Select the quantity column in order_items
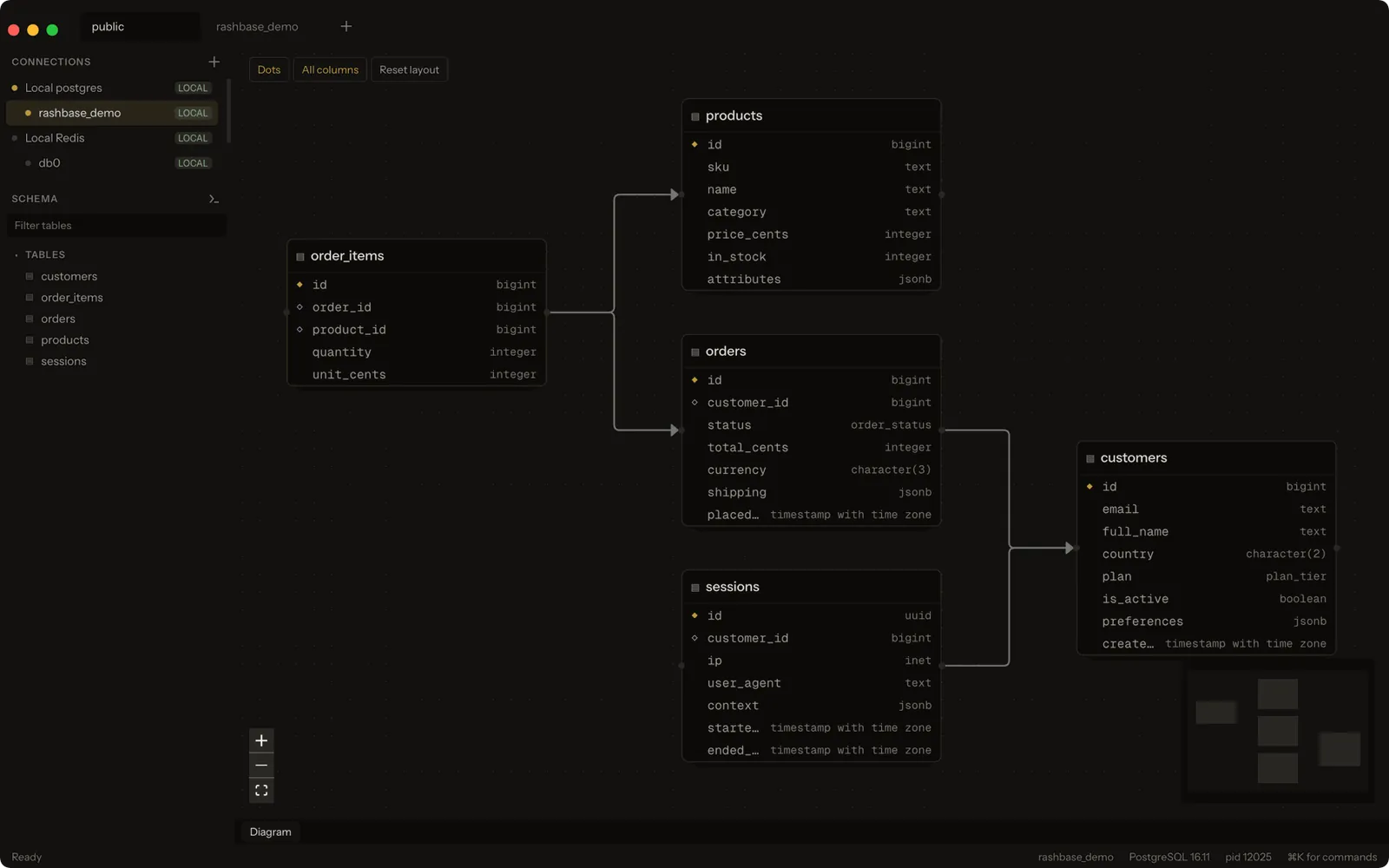 click(417, 352)
